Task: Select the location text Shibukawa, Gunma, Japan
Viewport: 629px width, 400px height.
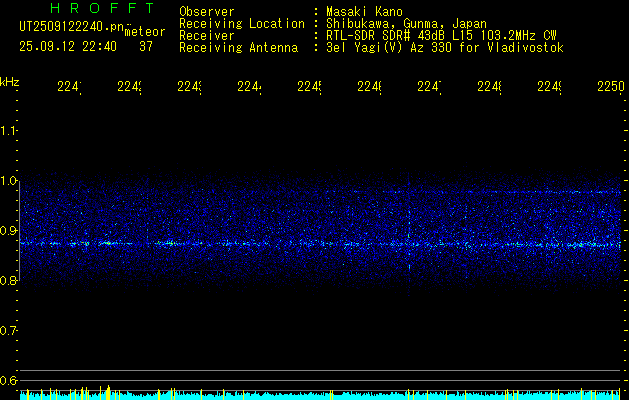Action: pos(406,24)
